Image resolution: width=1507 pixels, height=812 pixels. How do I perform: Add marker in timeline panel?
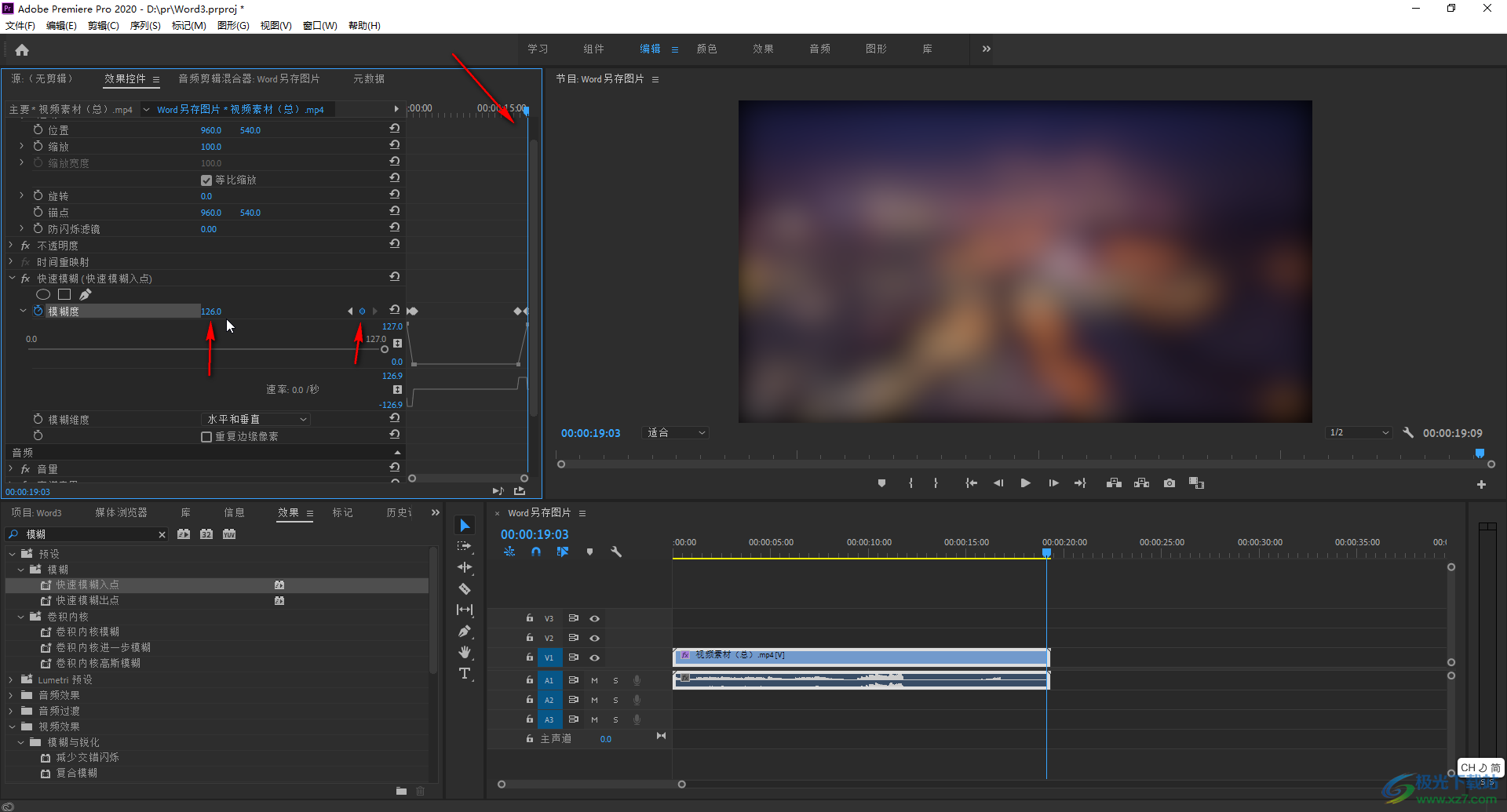pyautogui.click(x=589, y=552)
